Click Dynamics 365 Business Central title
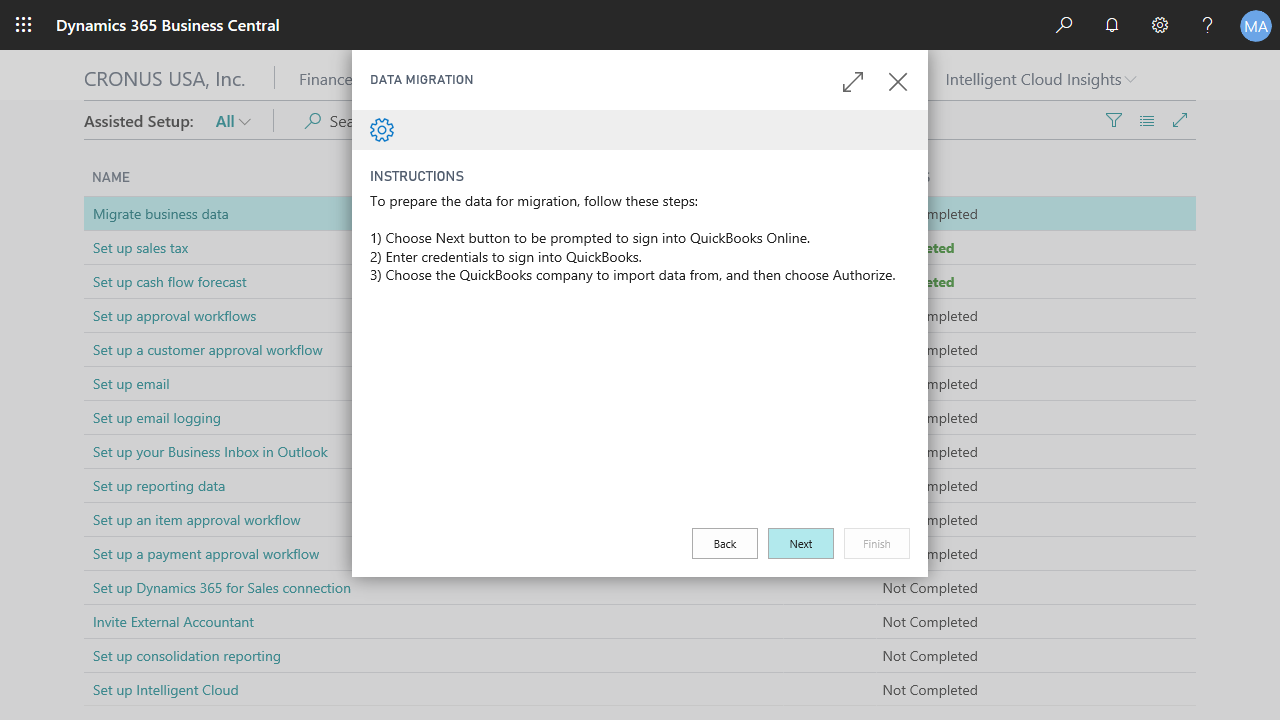The width and height of the screenshot is (1280, 720). 168,25
